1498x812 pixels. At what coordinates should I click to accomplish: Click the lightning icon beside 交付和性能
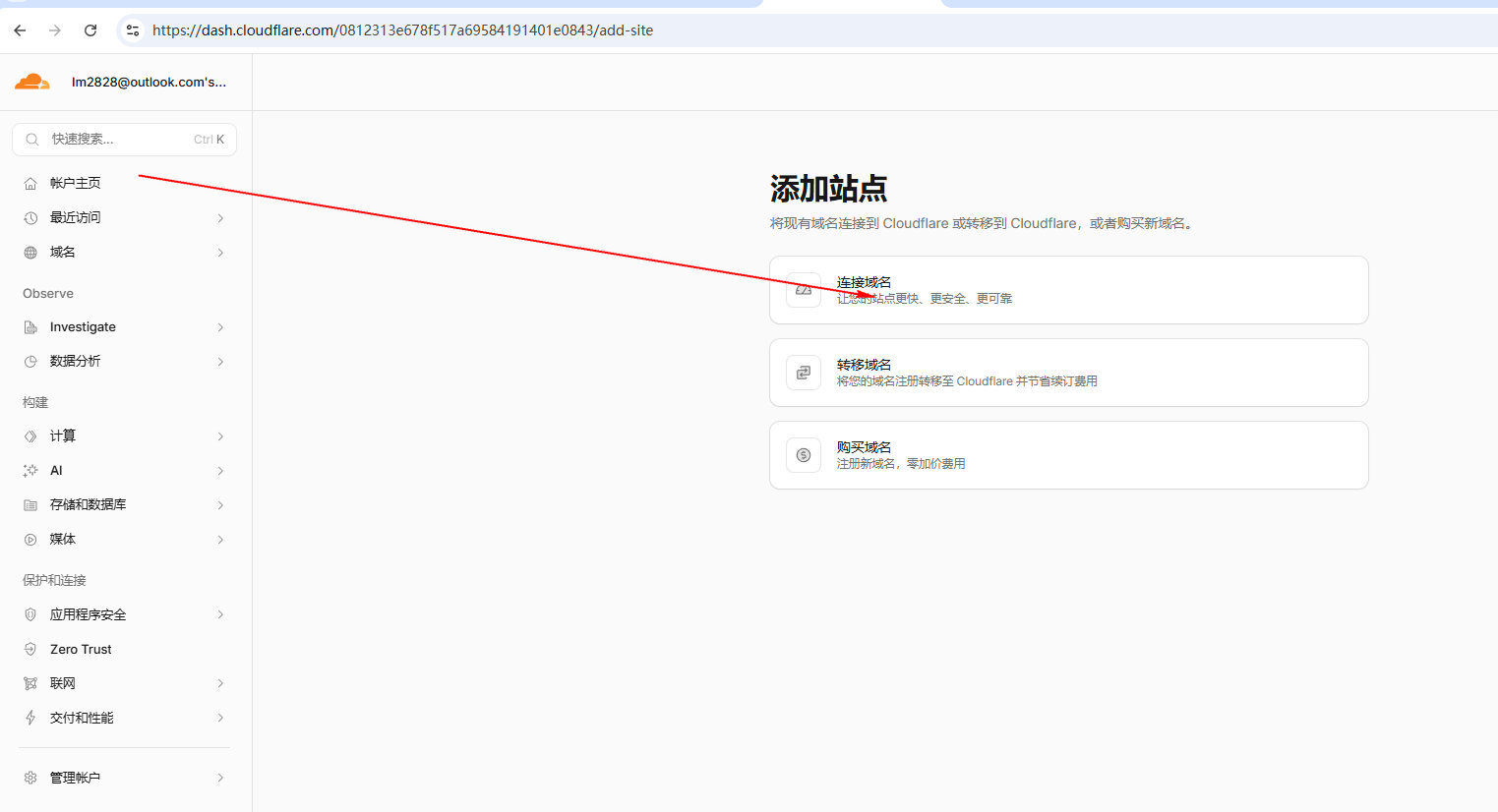click(x=30, y=719)
